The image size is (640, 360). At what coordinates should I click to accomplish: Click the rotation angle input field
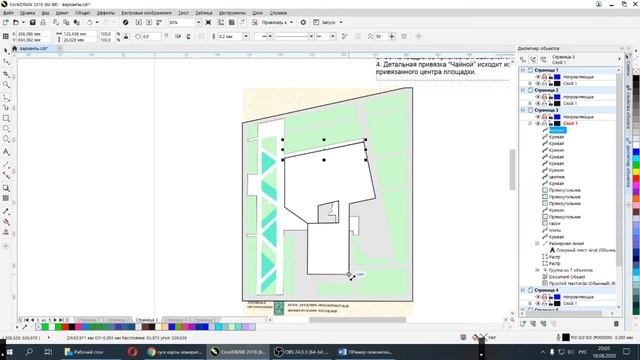tap(152, 36)
